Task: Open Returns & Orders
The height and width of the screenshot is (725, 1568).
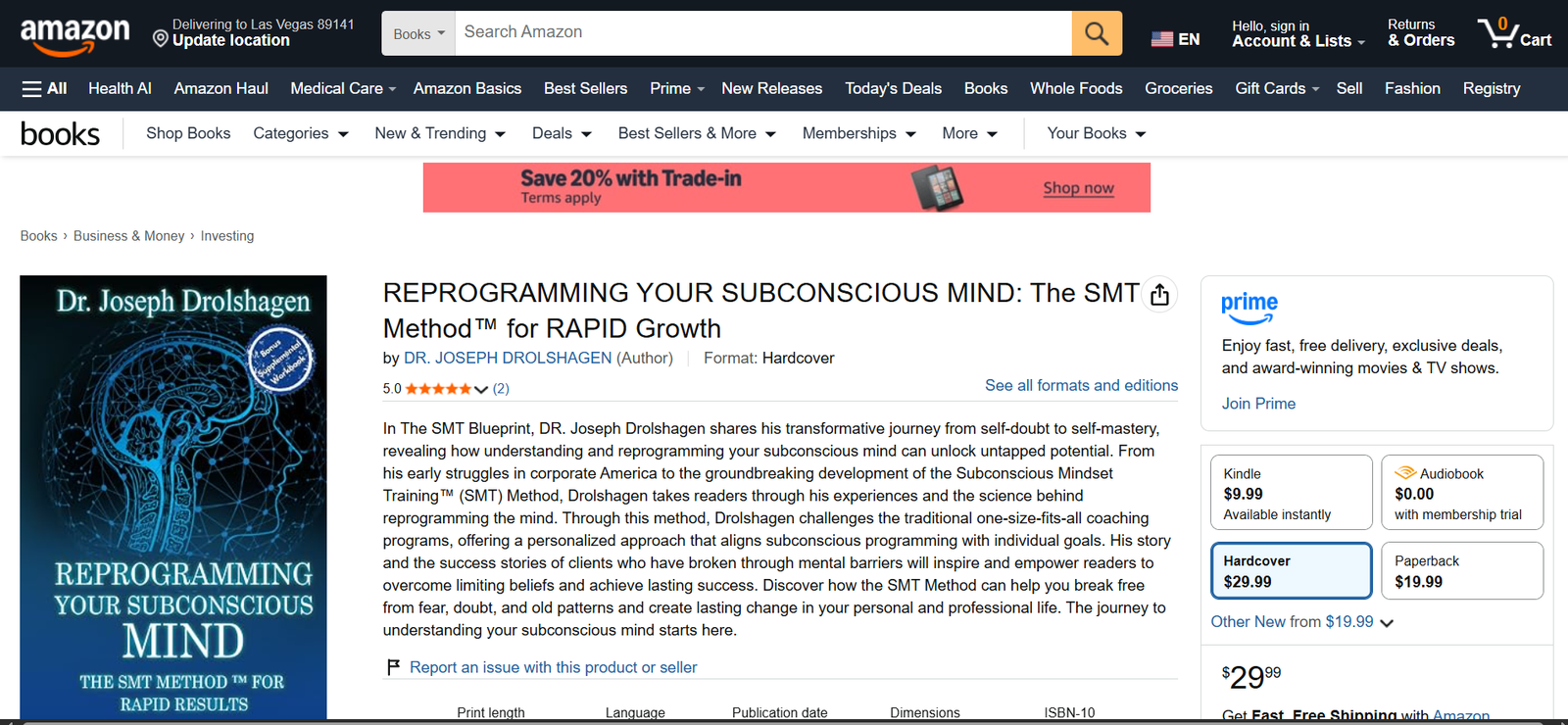Action: pyautogui.click(x=1421, y=33)
